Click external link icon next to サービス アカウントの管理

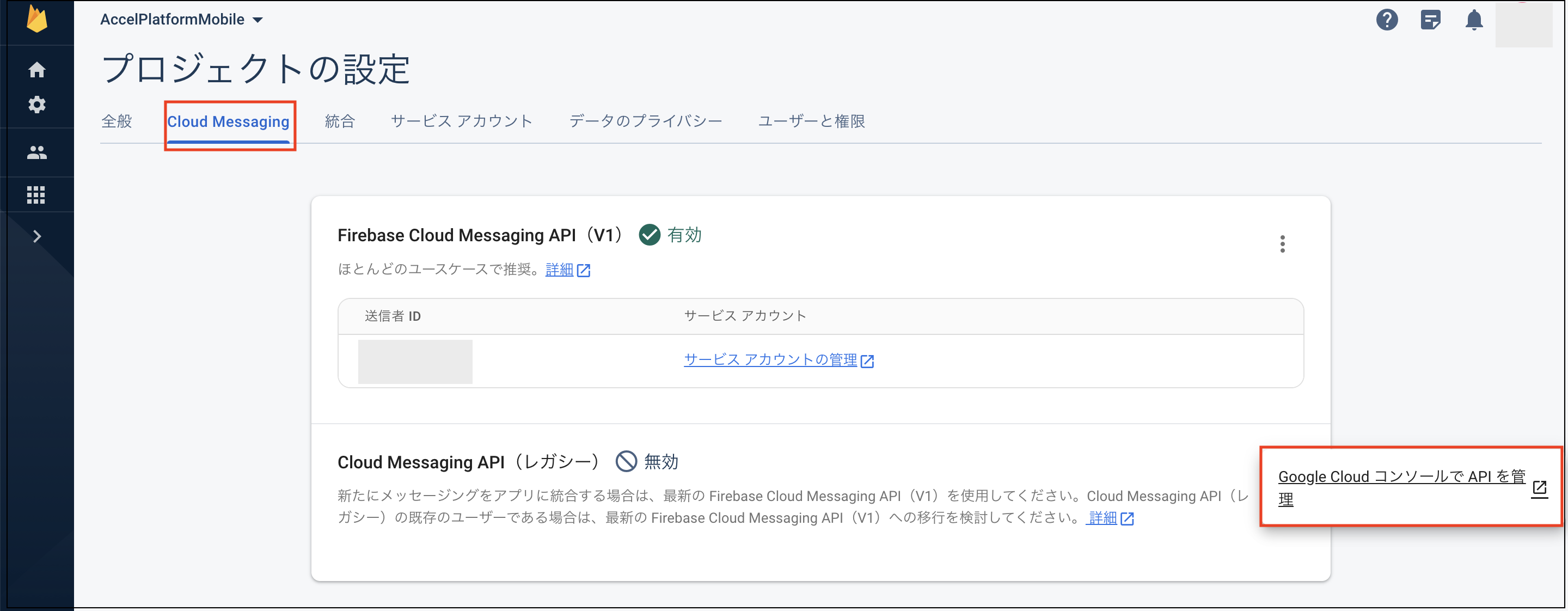[x=867, y=361]
